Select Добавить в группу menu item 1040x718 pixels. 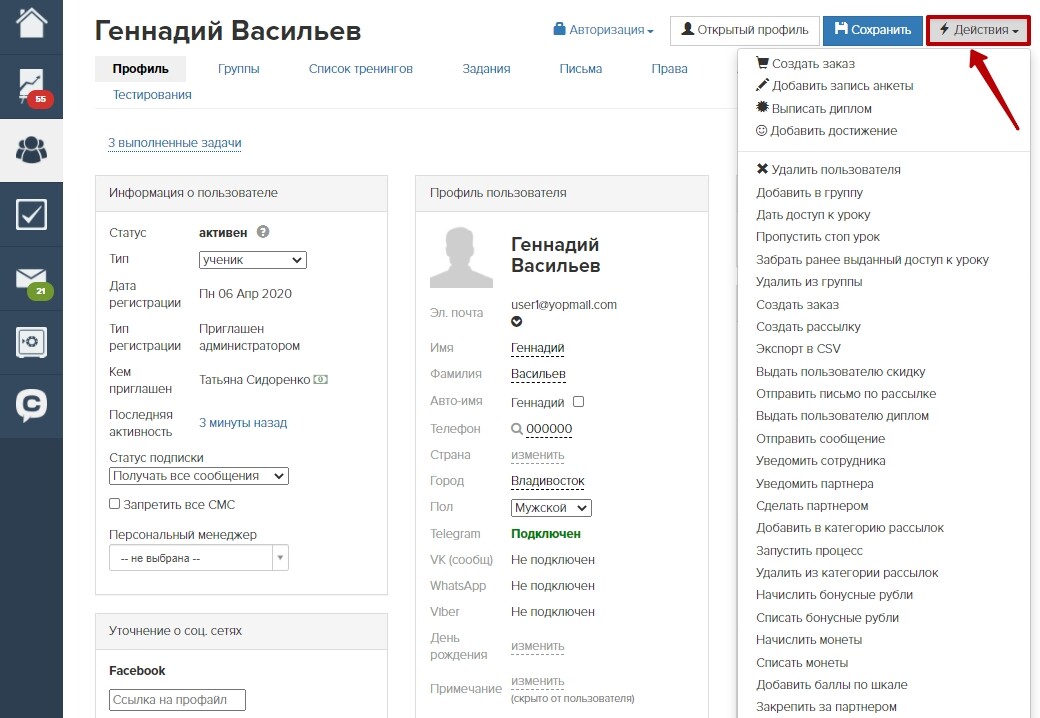click(x=809, y=192)
